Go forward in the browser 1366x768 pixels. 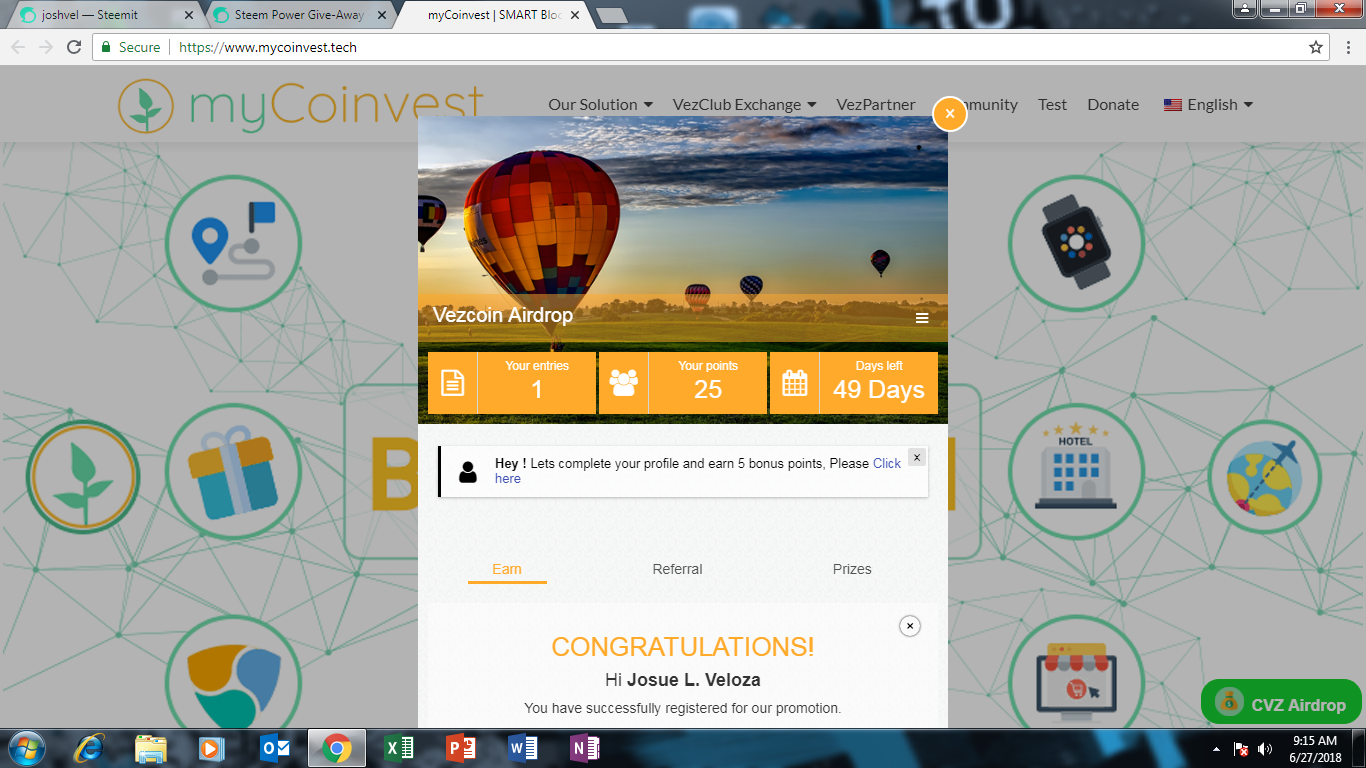pos(46,47)
